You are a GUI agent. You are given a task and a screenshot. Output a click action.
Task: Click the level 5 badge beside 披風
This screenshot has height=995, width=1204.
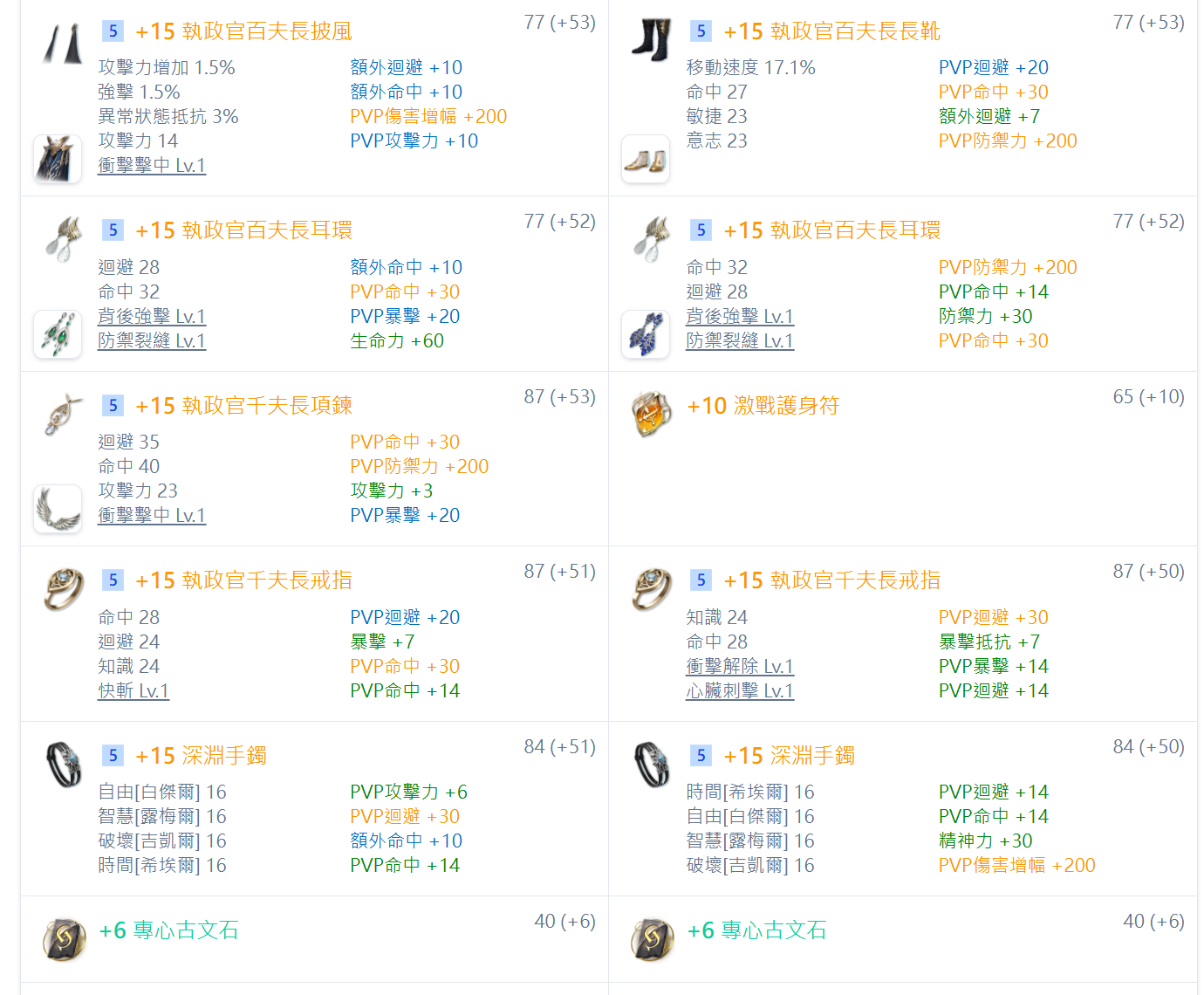pos(113,31)
